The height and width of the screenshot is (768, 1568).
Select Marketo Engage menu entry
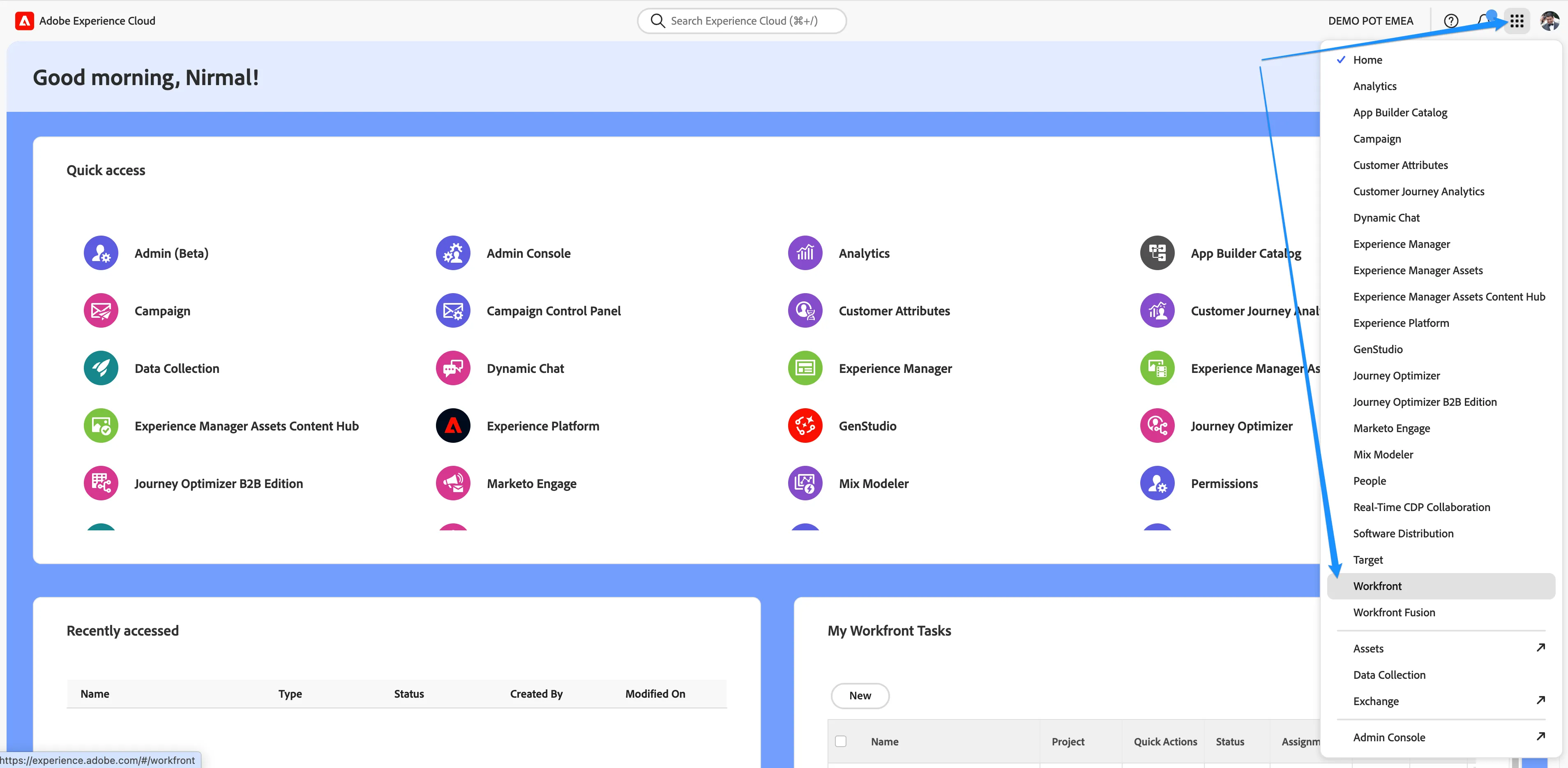(x=1440, y=428)
